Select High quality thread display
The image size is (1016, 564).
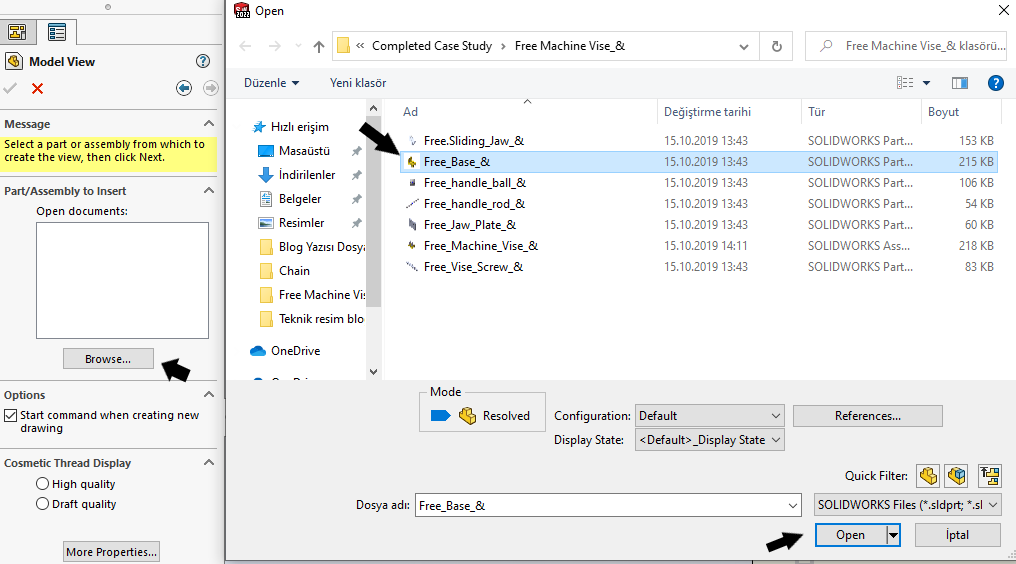(x=42, y=484)
